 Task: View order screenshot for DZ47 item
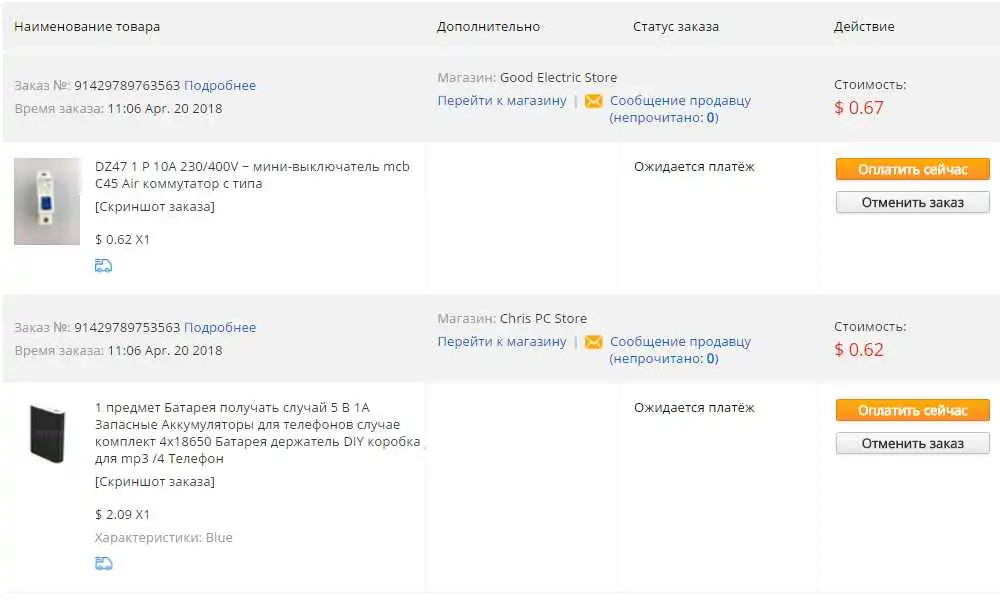click(155, 207)
